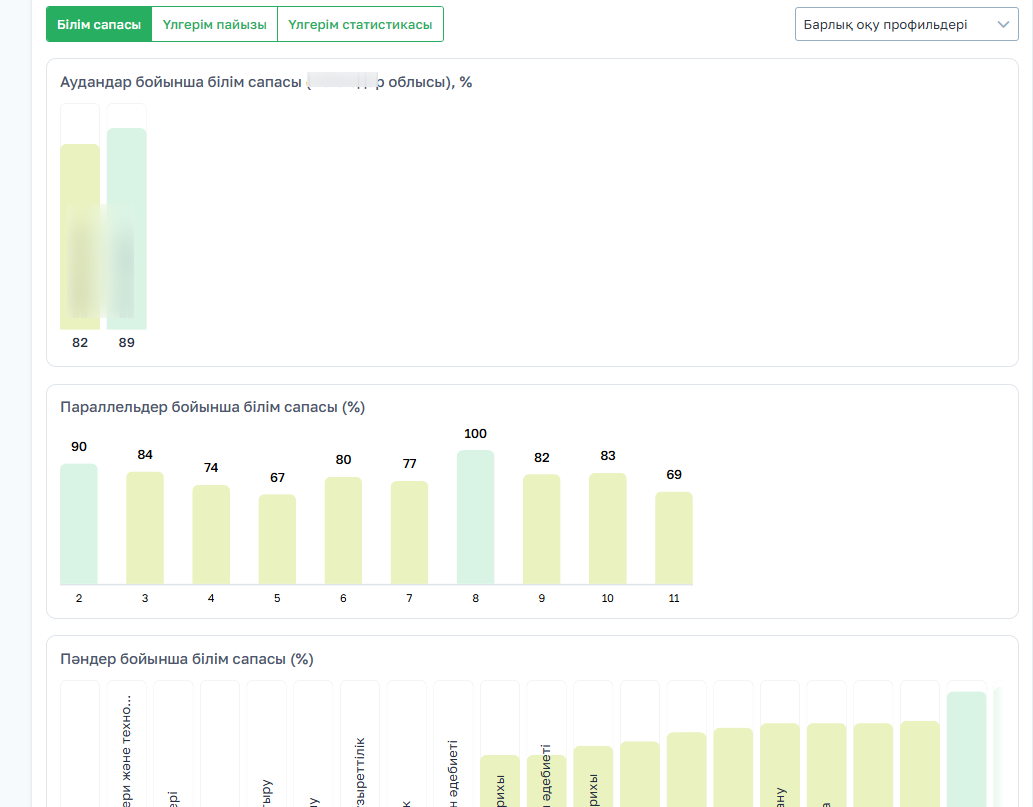Select grade 2 bar showing 90
The image size is (1033, 807).
(79, 524)
